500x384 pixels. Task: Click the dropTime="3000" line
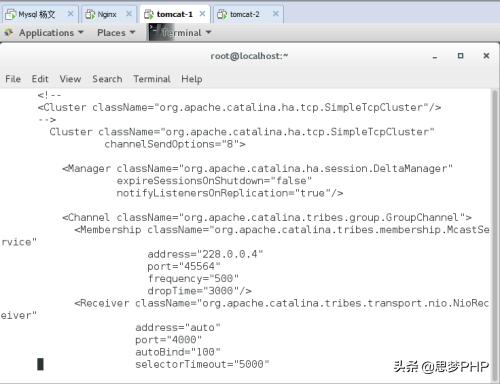(199, 291)
